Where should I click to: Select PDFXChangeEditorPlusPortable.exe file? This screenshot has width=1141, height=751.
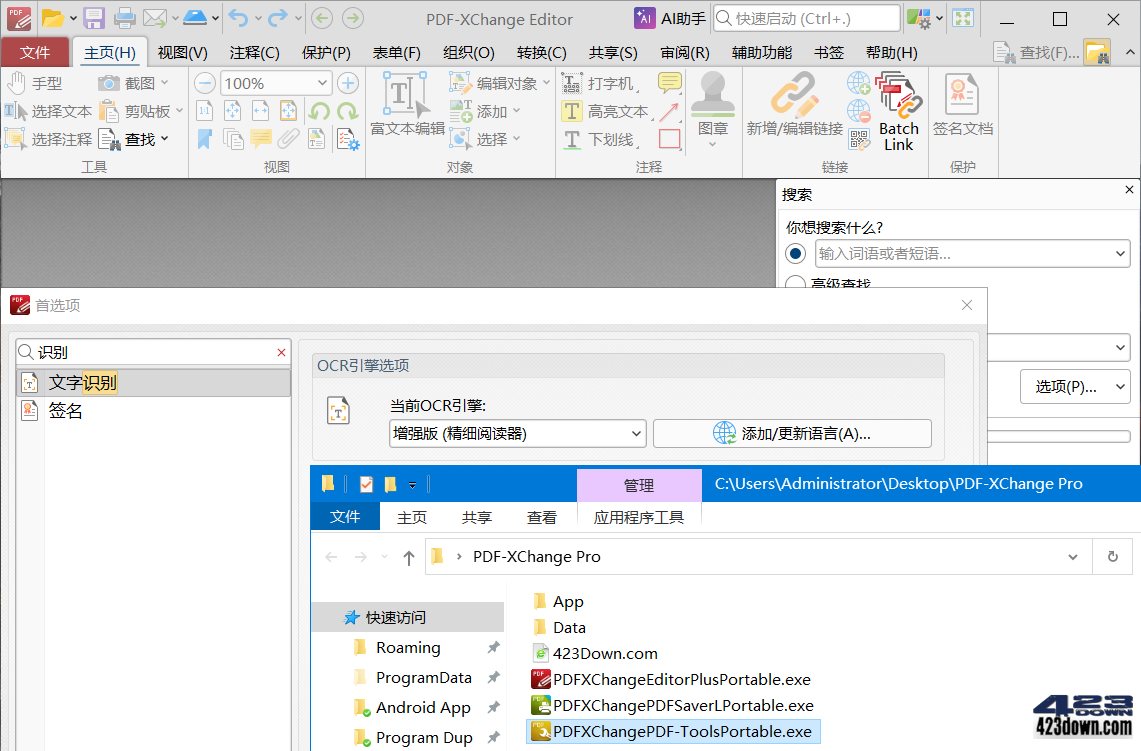tap(671, 680)
